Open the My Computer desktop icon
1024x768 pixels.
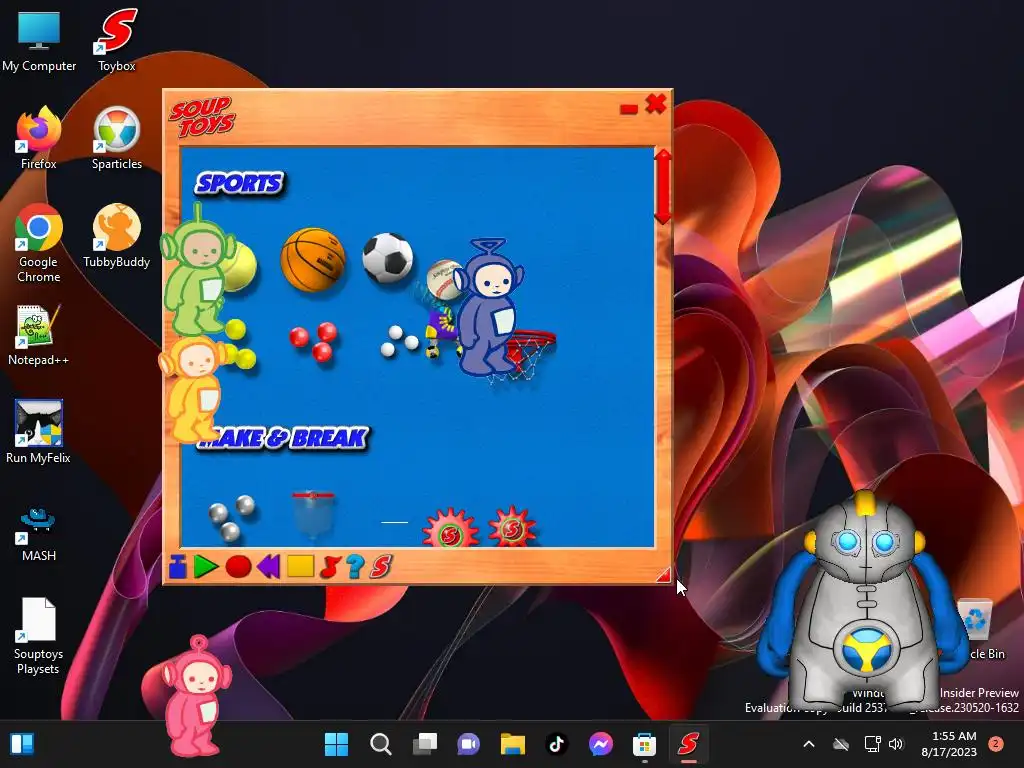pos(39,41)
